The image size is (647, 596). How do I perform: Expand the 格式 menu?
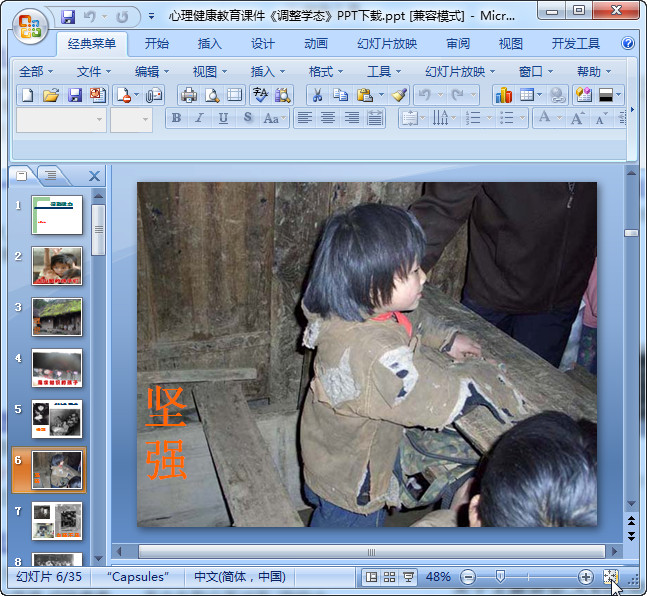[326, 72]
